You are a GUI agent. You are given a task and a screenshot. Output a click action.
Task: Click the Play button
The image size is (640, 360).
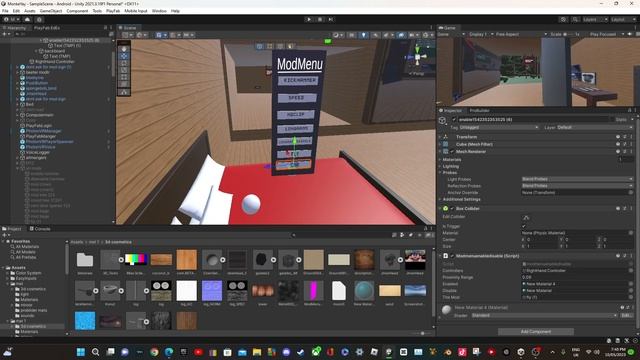309,19
